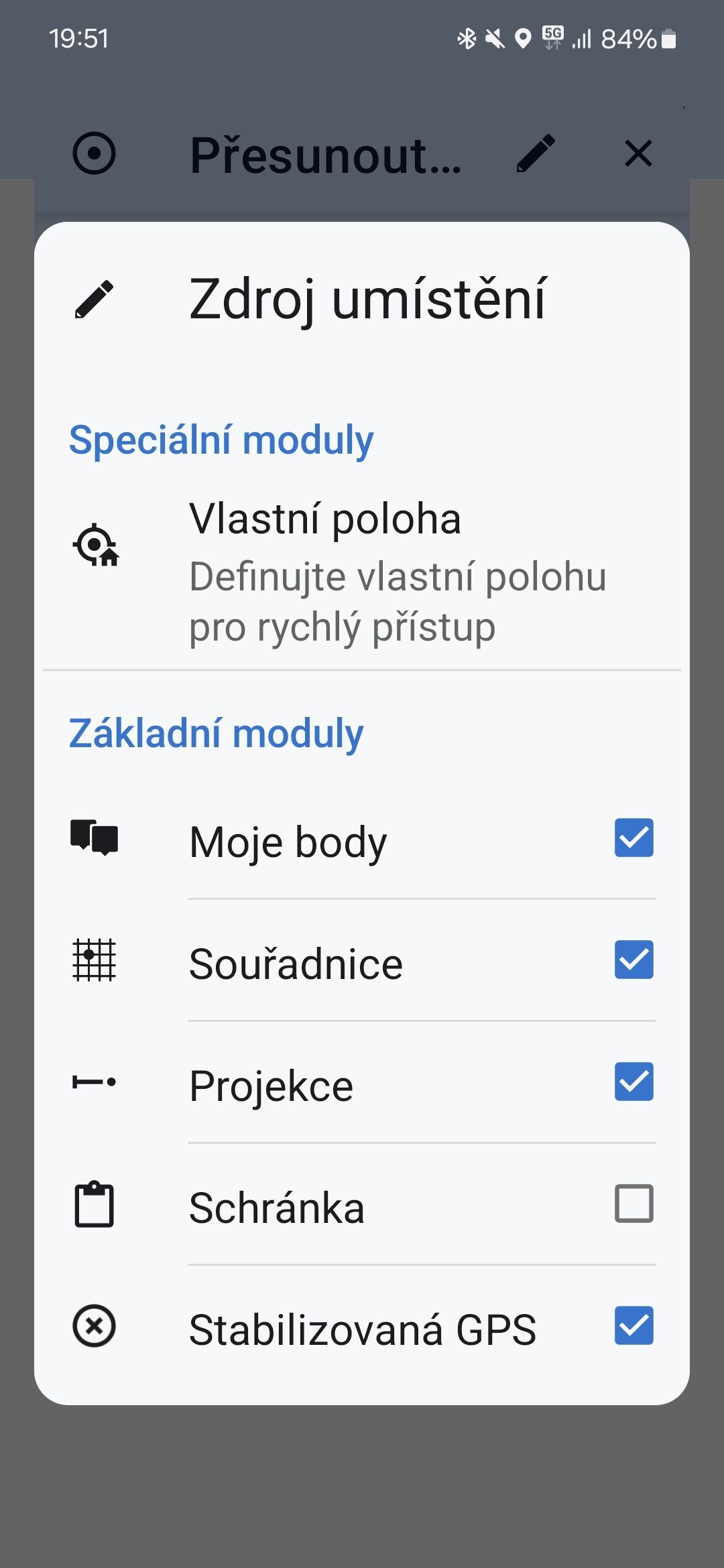Viewport: 724px width, 1568px height.
Task: Toggle the Stabilizovaná GPS checkbox off
Action: pos(633,1326)
